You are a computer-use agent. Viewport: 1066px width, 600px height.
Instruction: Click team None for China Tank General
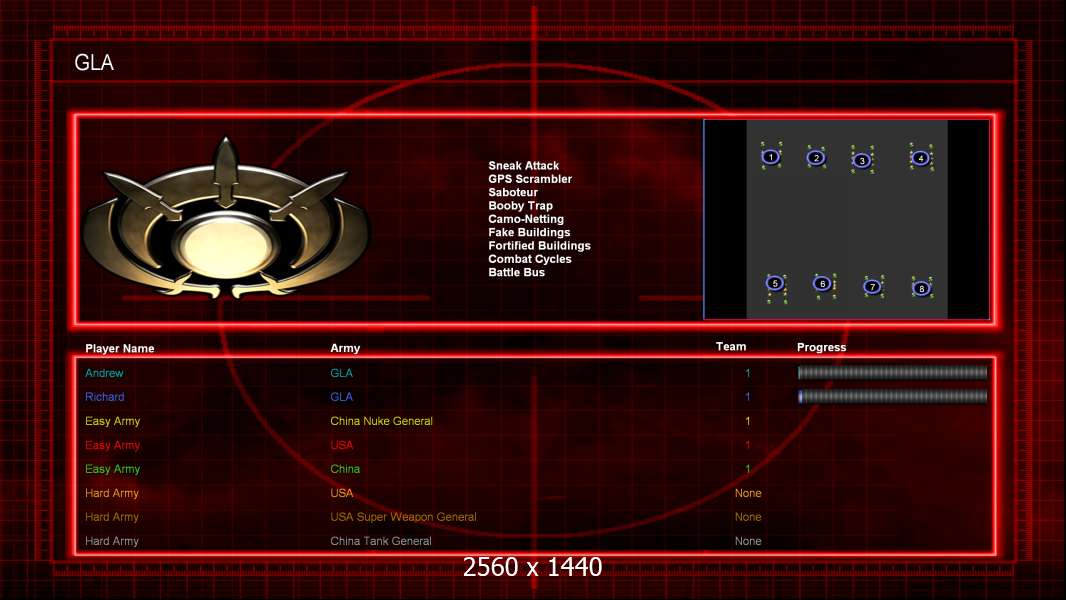(748, 541)
